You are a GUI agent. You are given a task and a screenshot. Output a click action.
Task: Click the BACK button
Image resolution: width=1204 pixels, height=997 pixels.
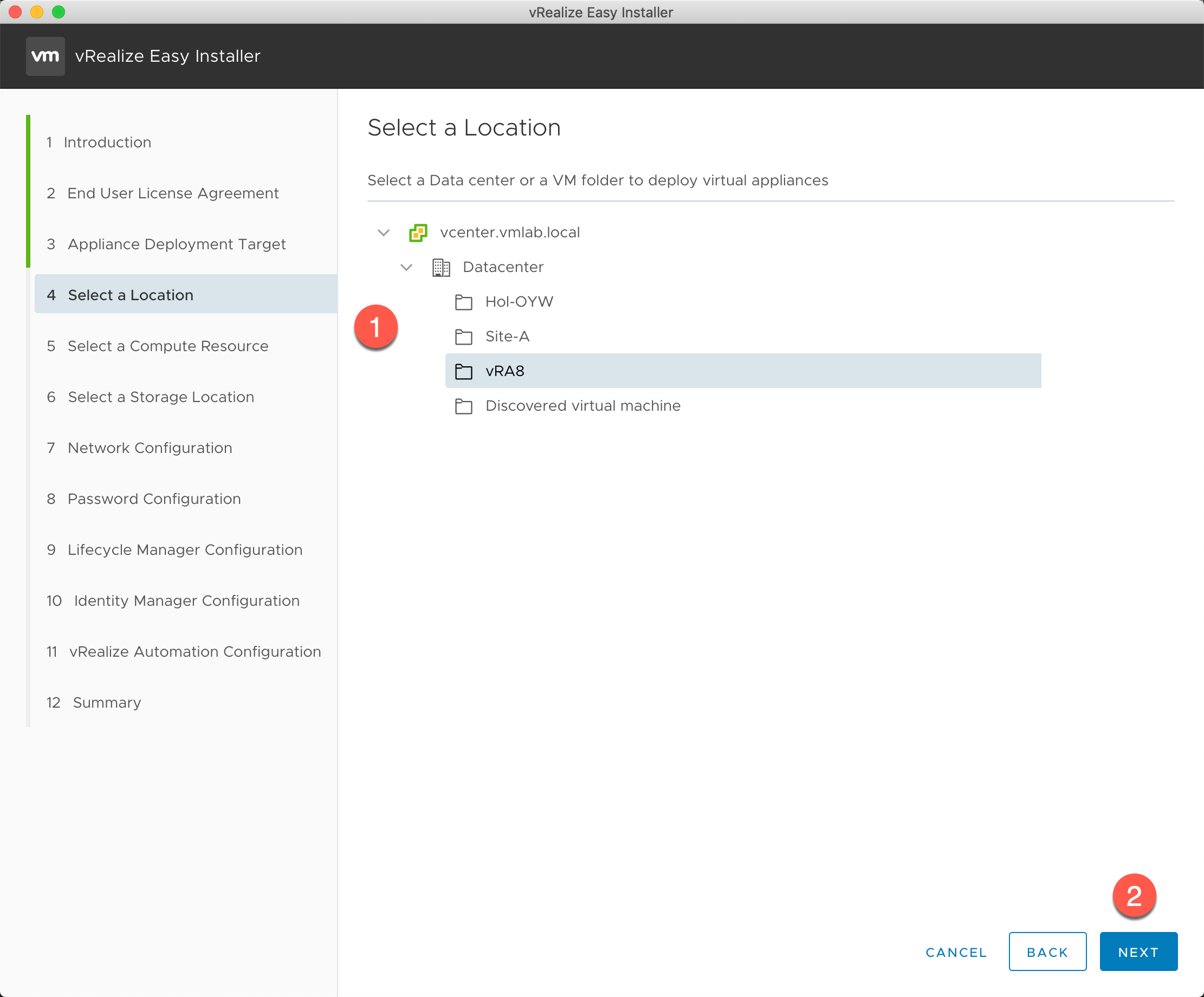pos(1047,951)
